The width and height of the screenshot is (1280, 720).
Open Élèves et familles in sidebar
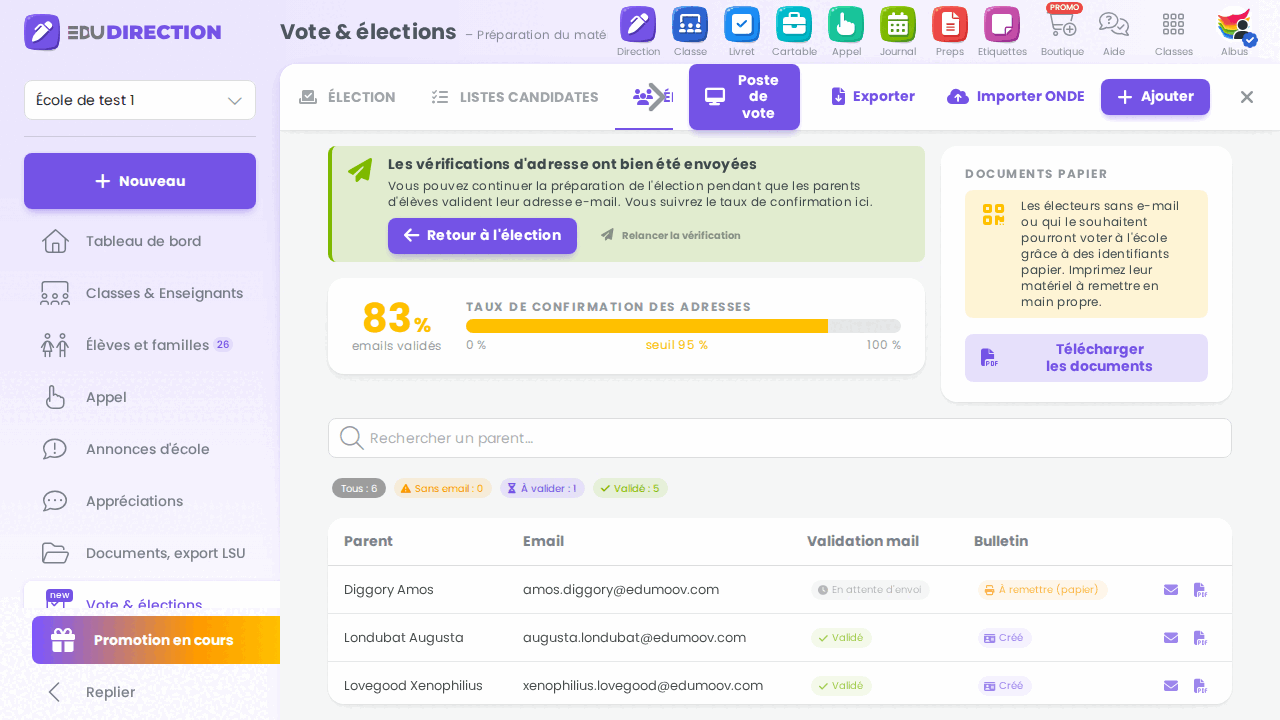[x=140, y=345]
